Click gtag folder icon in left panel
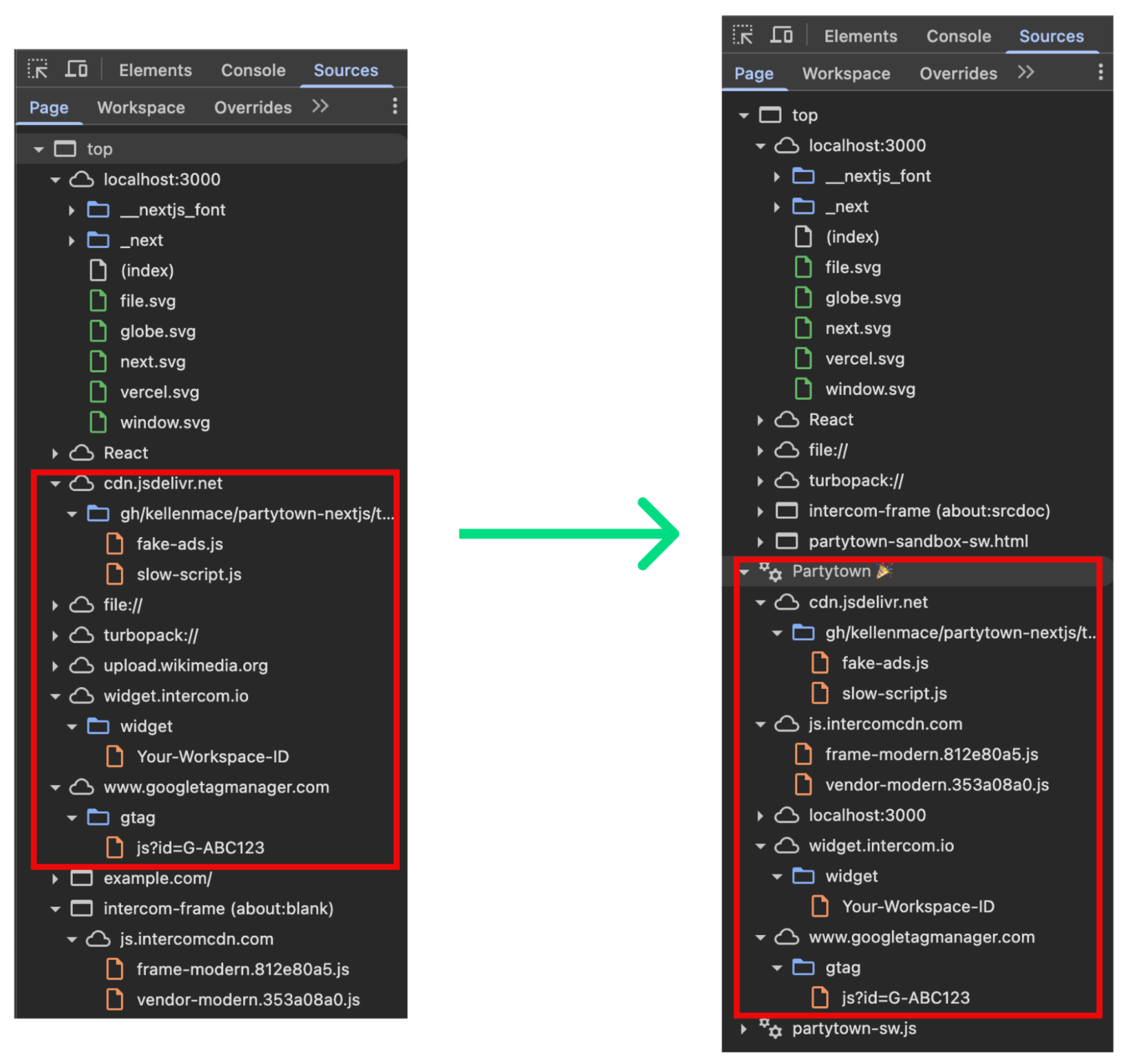This screenshot has width=1129, height=1064. (x=98, y=817)
